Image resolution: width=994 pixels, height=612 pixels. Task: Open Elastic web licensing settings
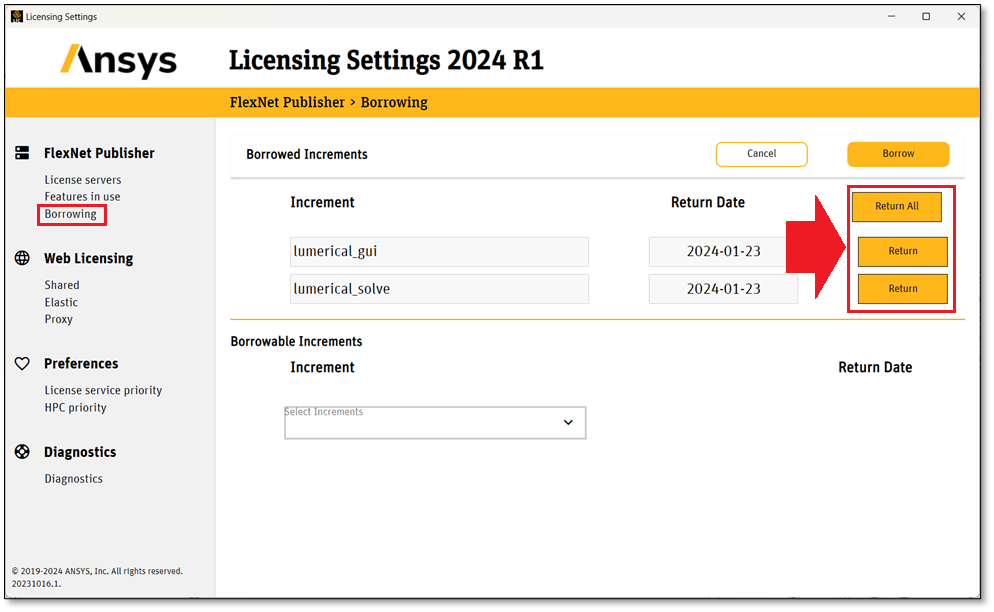(61, 303)
